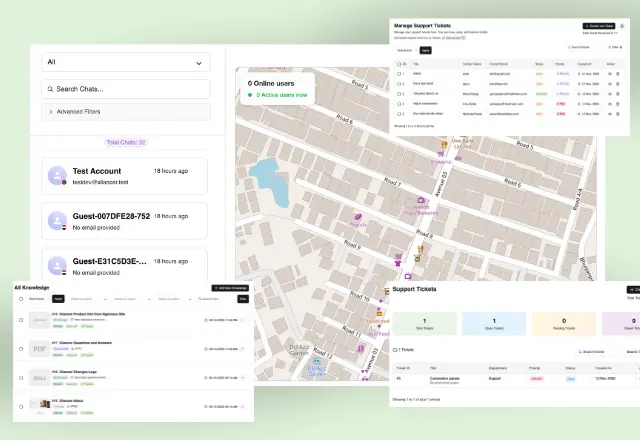Click Filter button in All Knowledge
Image resolution: width=640 pixels, height=440 pixels.
click(x=243, y=299)
